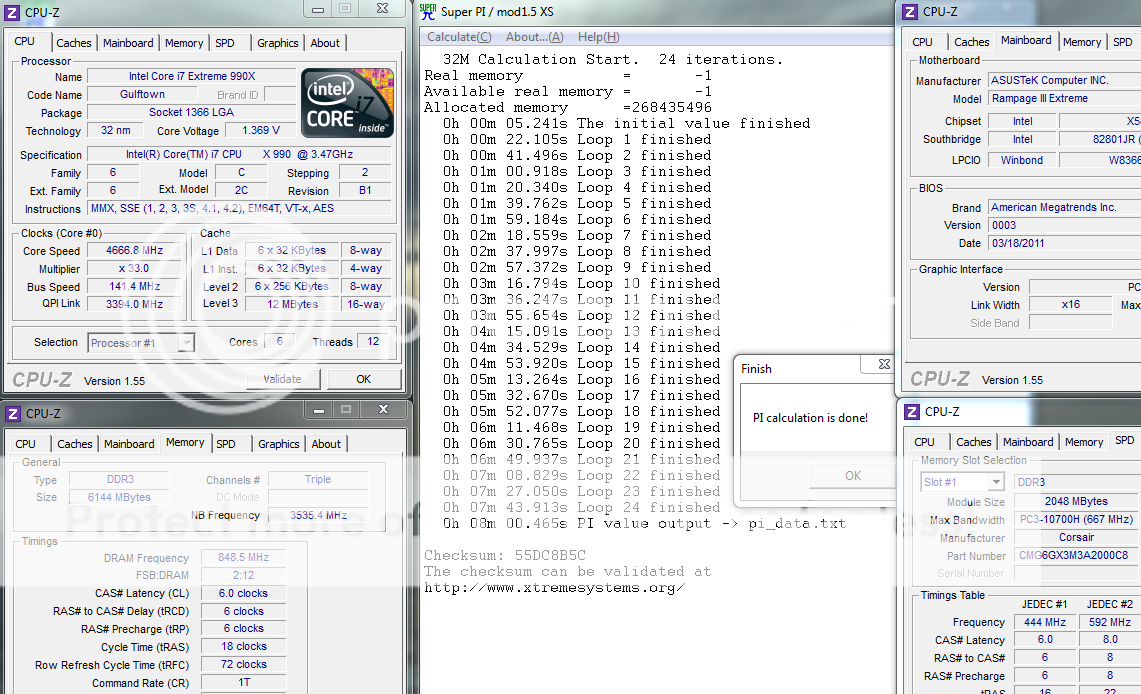Click the Validate button in CPU-Z
The image size is (1141, 694).
(x=282, y=379)
